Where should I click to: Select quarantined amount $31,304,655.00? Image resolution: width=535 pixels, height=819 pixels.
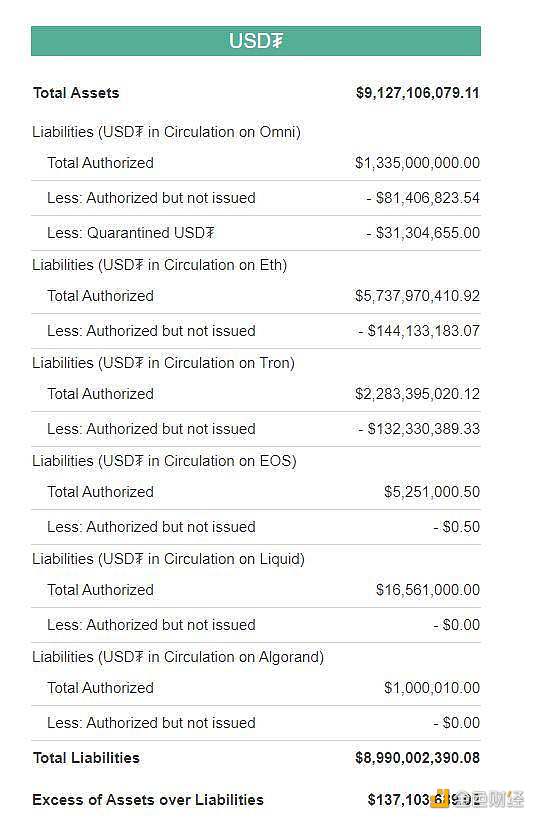tap(423, 232)
